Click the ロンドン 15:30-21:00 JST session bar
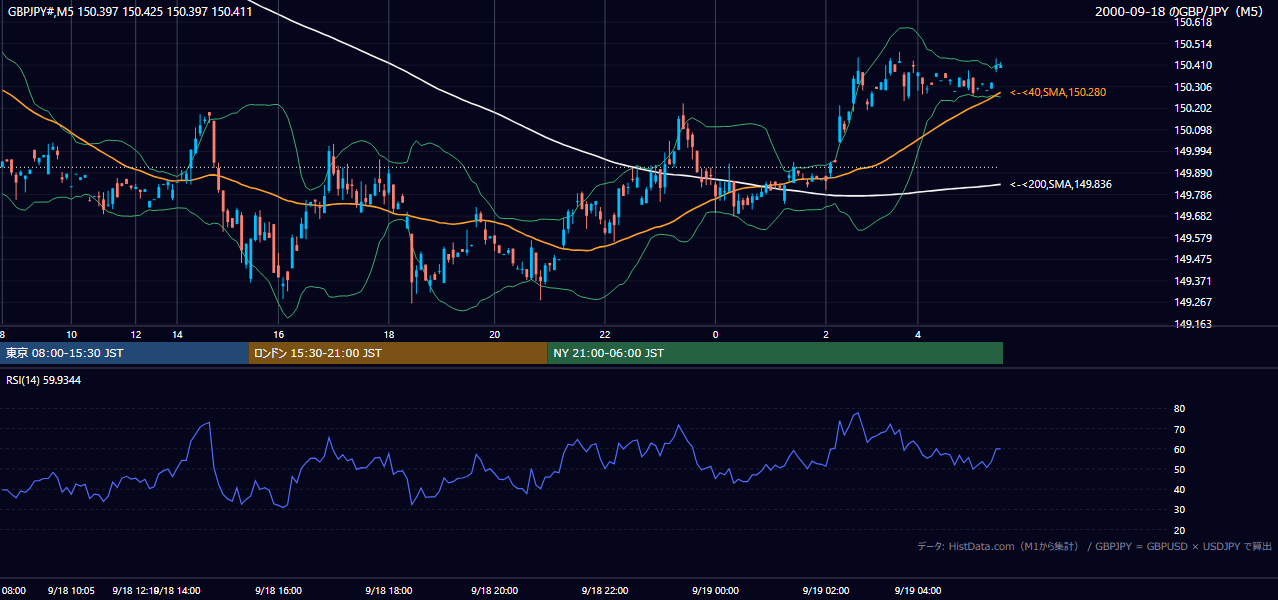1278x600 pixels. [398, 353]
